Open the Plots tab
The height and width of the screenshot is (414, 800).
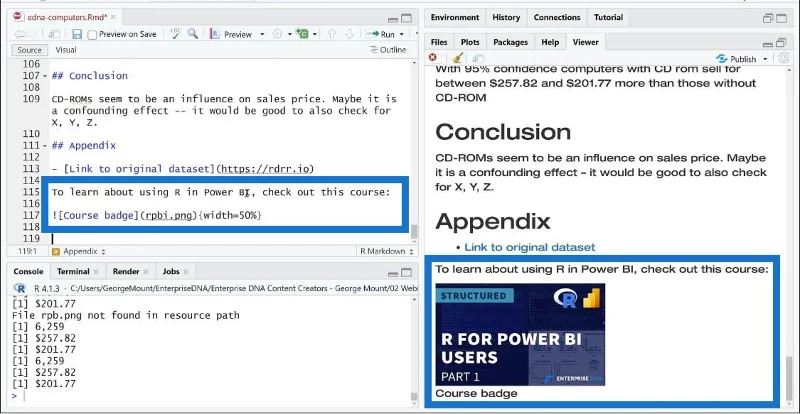(470, 42)
